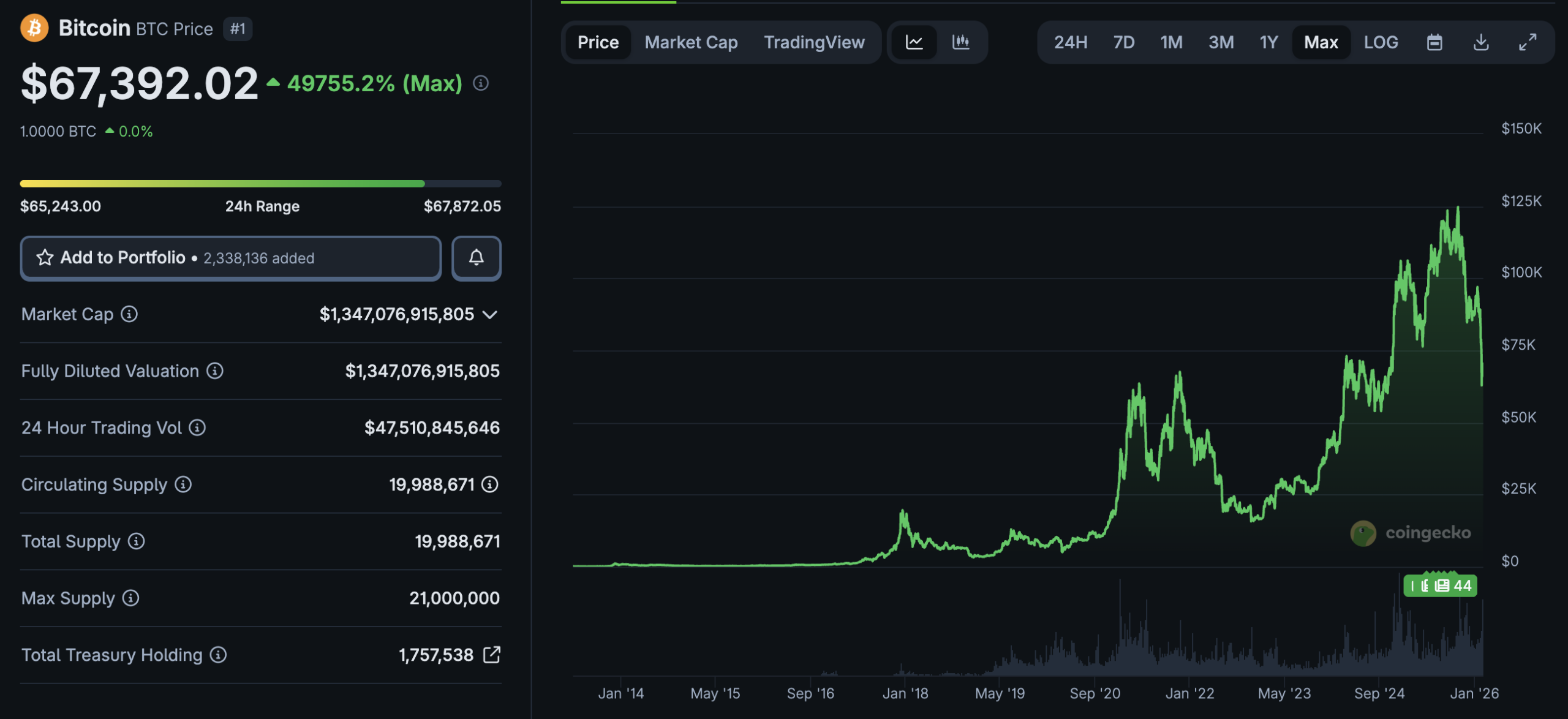Screen dimensions: 1568x719
Task: Click Add to Portfolio button
Action: click(231, 258)
